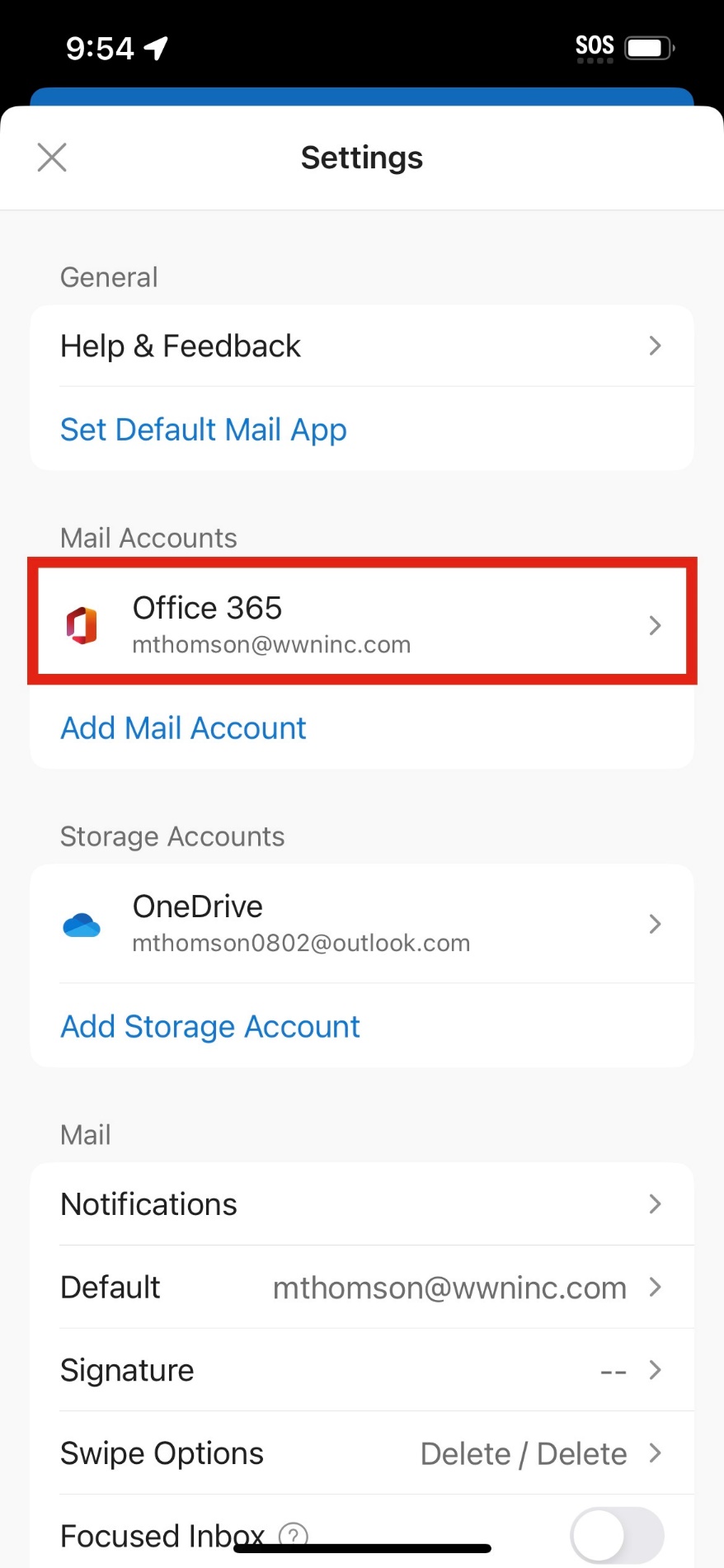Tap the Signature value dashes

[x=614, y=1372]
